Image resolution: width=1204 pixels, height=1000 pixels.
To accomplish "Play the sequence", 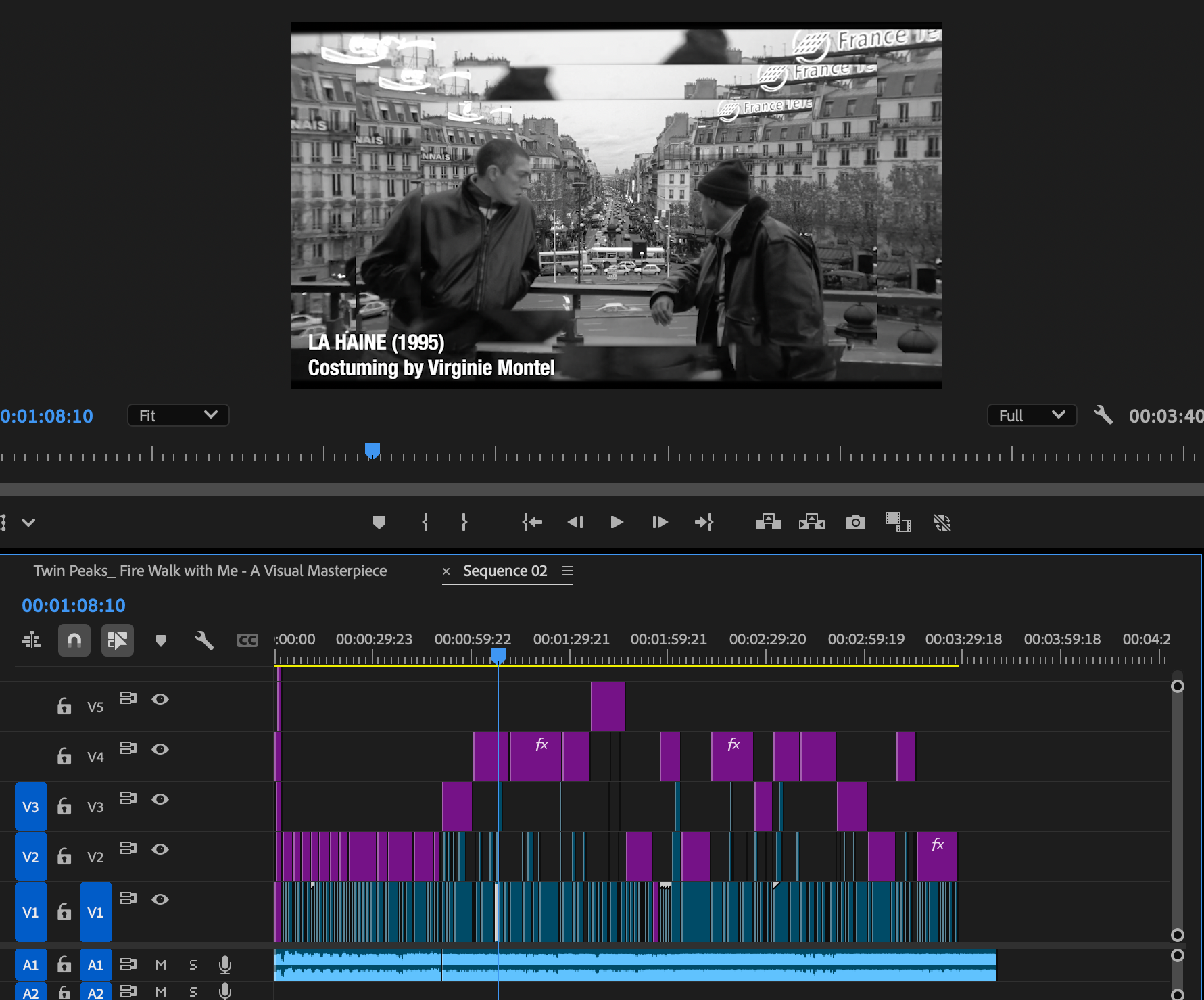I will coord(617,522).
